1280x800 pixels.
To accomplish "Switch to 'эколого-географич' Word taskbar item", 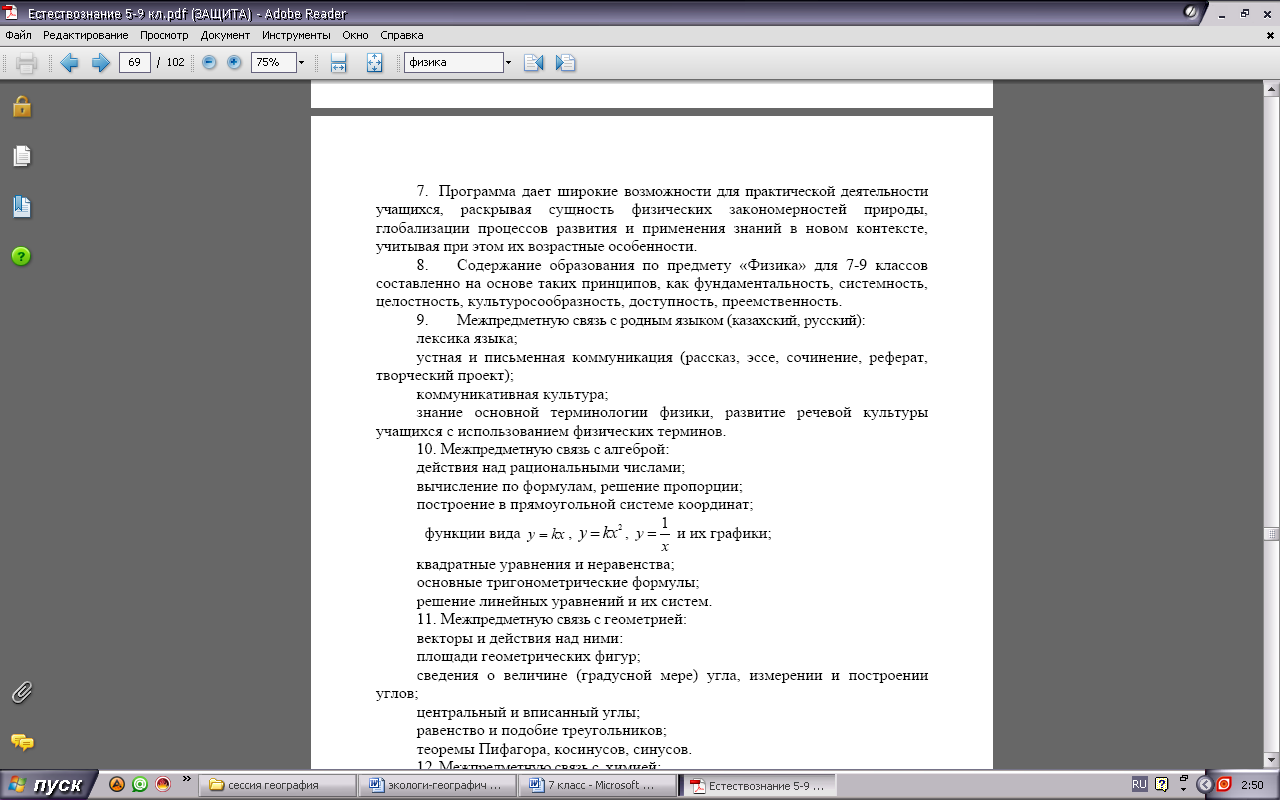I will coord(437,785).
